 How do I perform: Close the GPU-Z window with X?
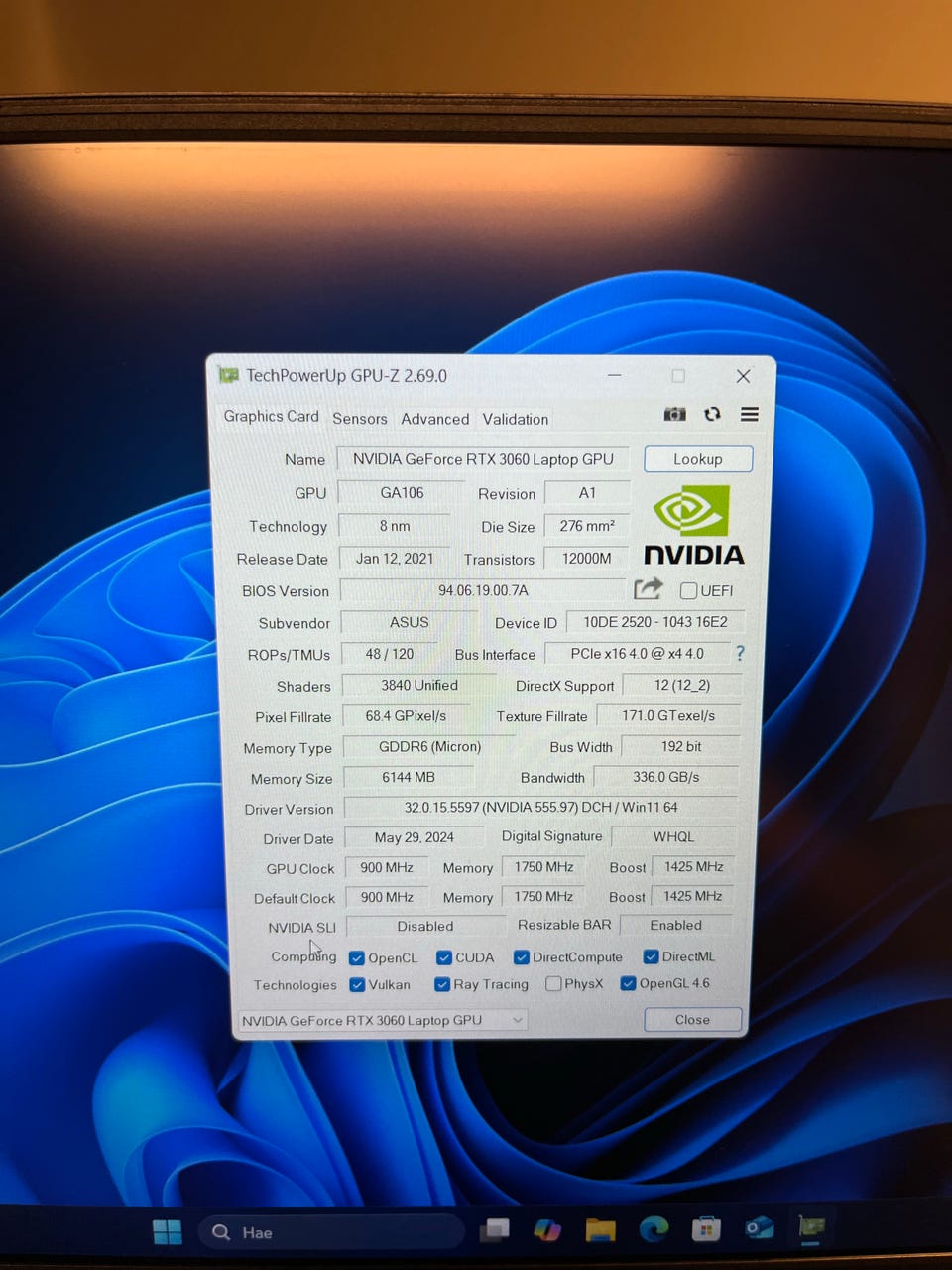(743, 376)
